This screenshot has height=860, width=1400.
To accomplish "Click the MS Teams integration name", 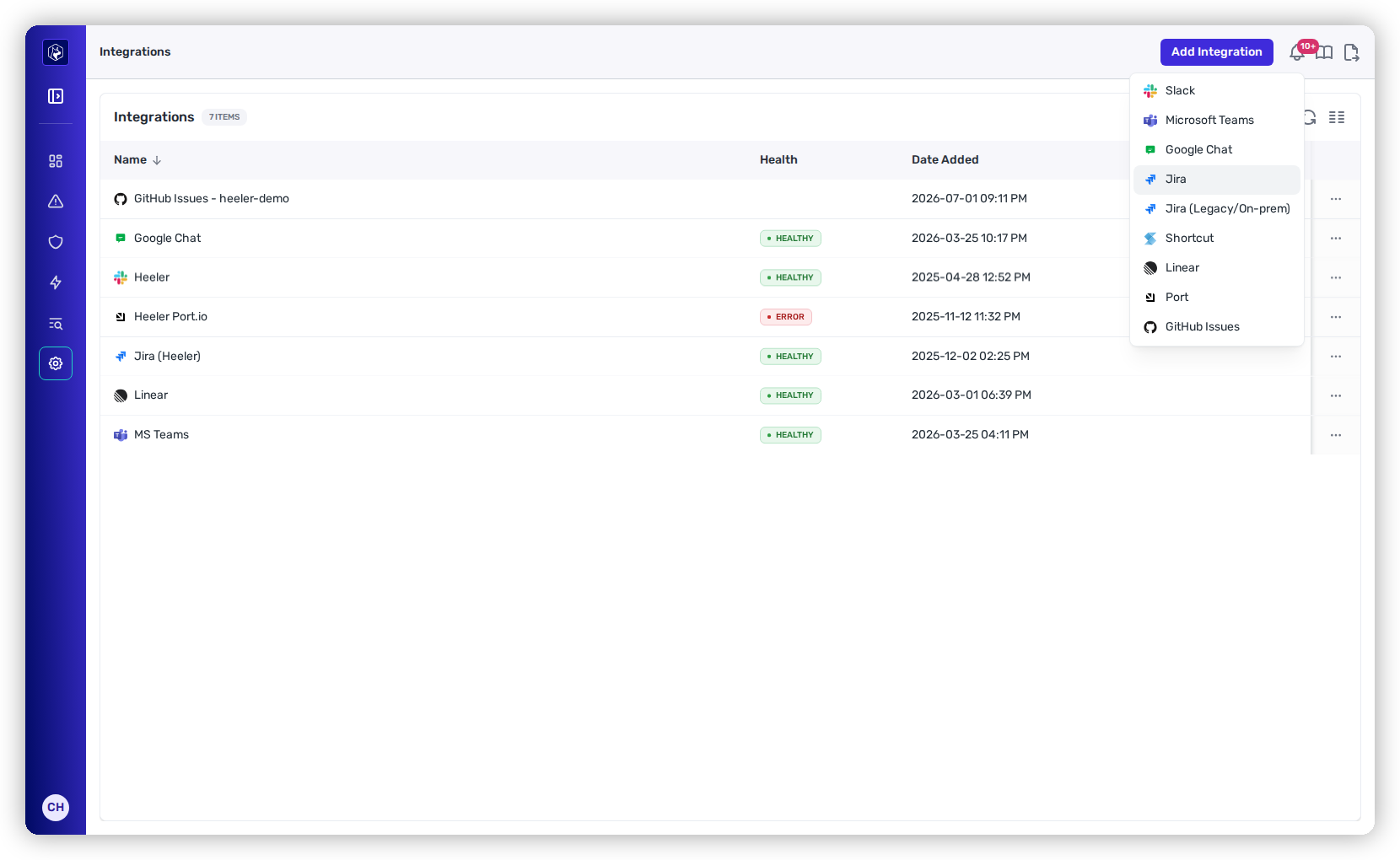I will pyautogui.click(x=161, y=435).
